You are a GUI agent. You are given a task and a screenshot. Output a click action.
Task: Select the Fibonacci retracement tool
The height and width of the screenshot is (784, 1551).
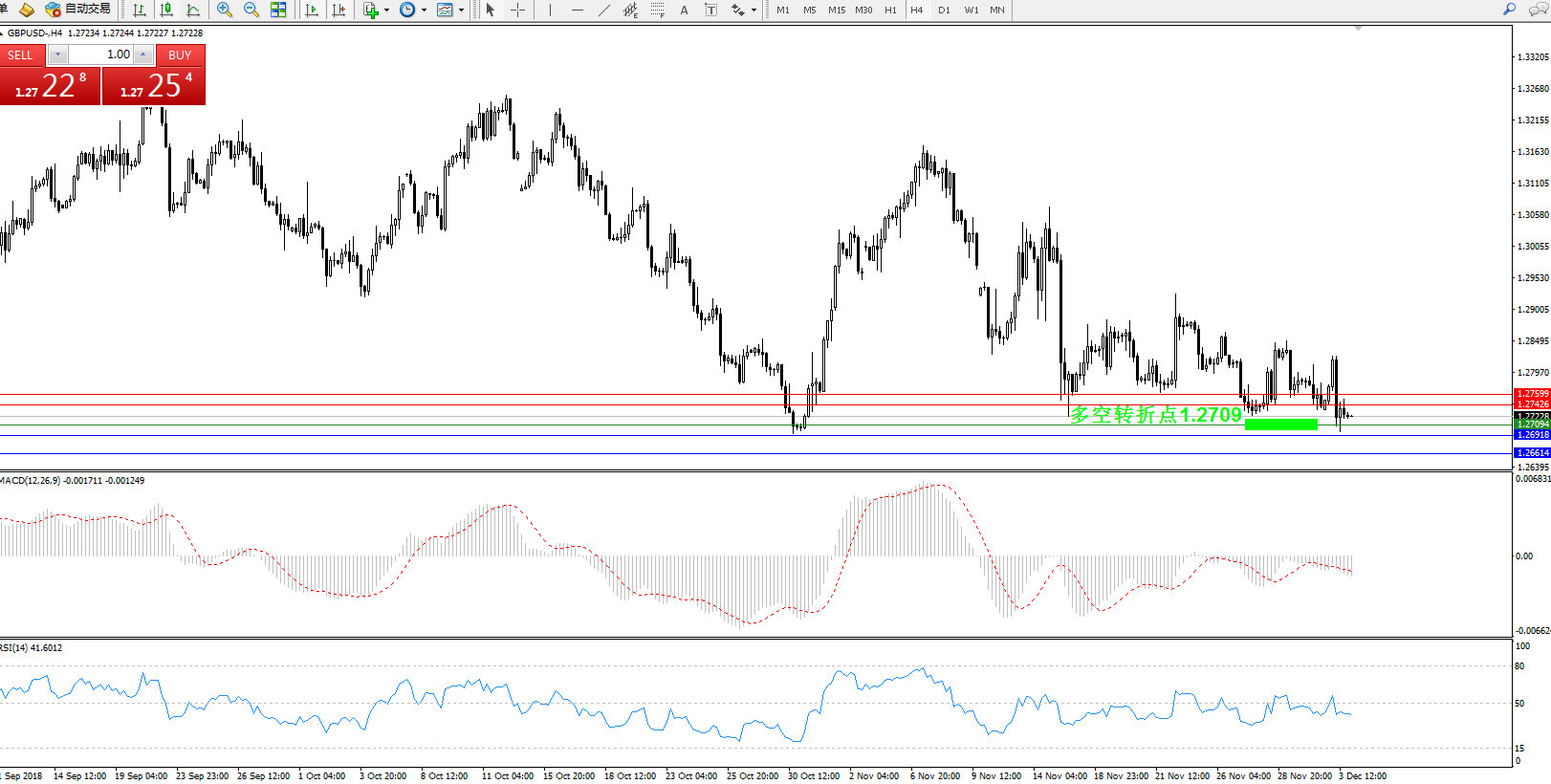657,10
